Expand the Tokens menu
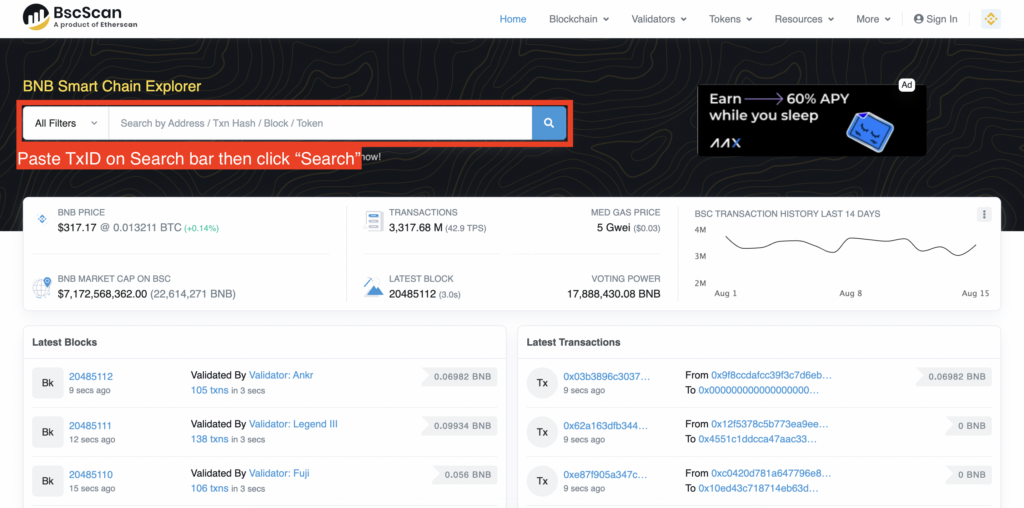Screen dimensions: 1024x508 click(731, 19)
